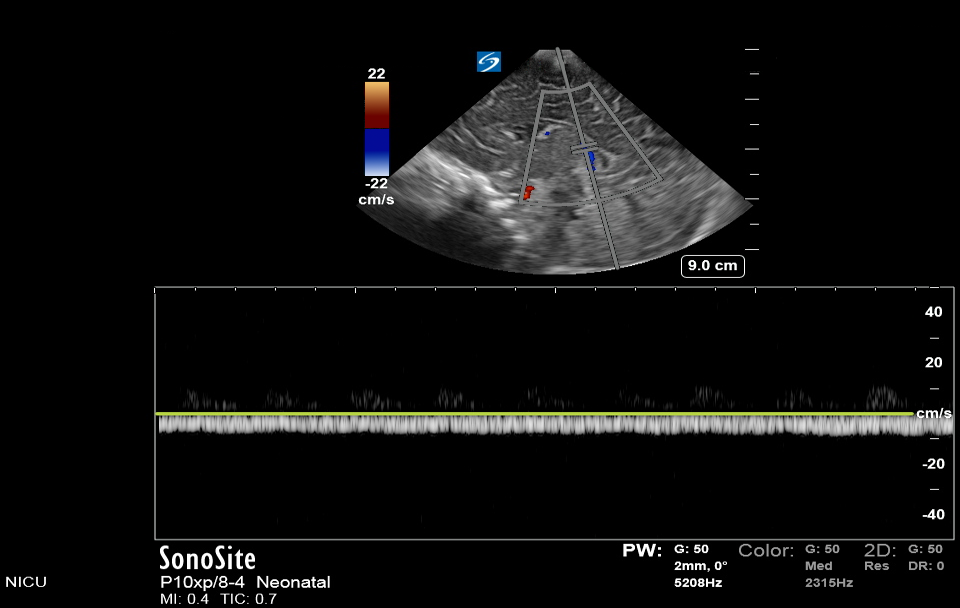This screenshot has width=960, height=608.
Task: Click the 2D Res optimization setting
Action: 876,565
